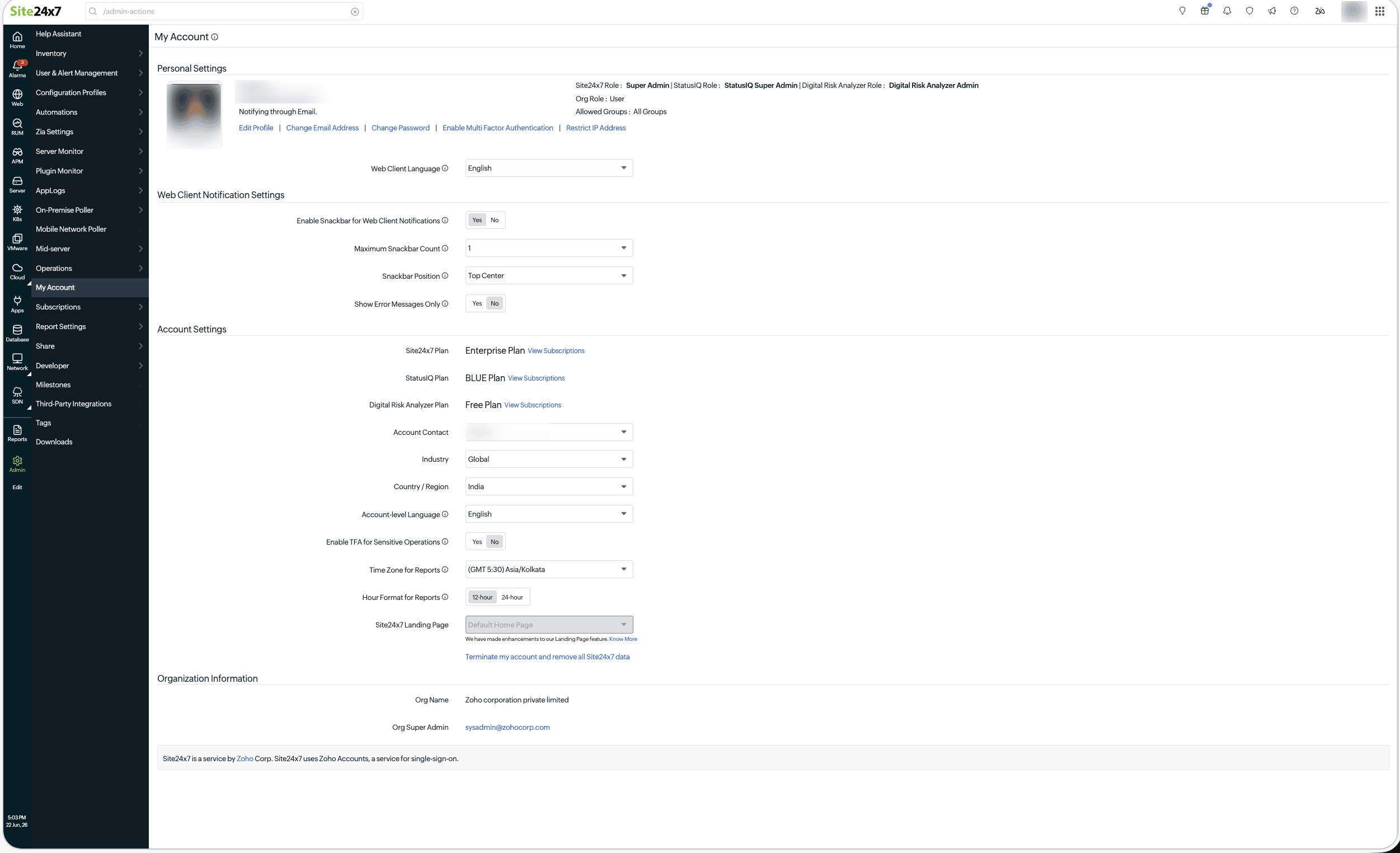The image size is (1400, 853).
Task: Click the shield icon in the top bar
Action: point(1249,11)
